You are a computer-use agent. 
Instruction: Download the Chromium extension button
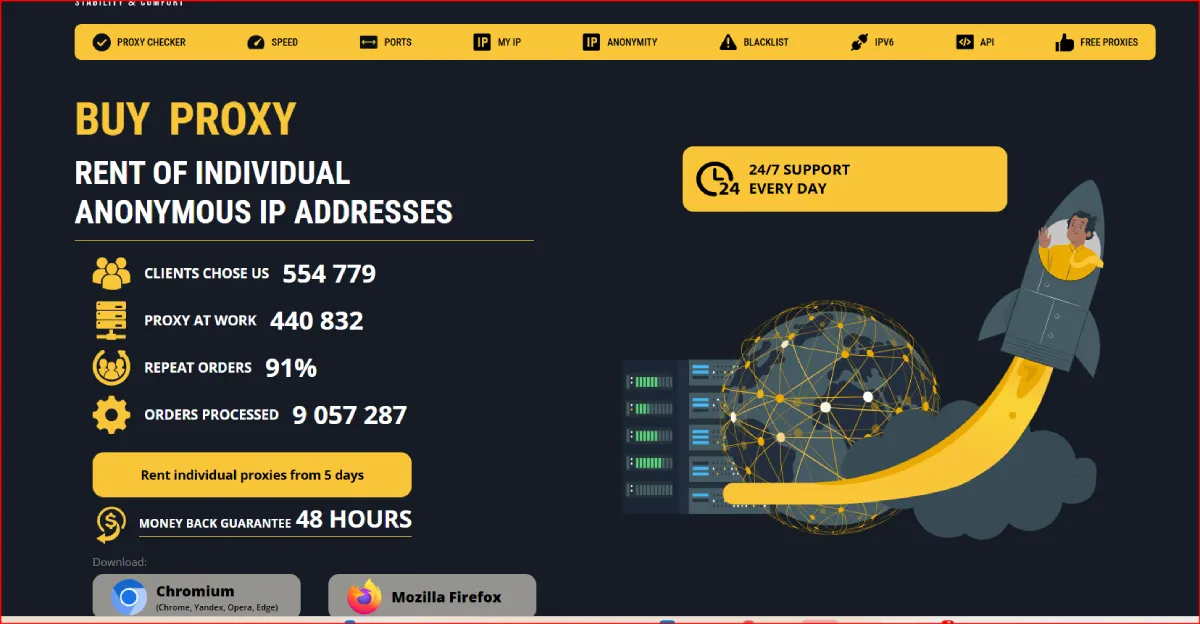197,596
